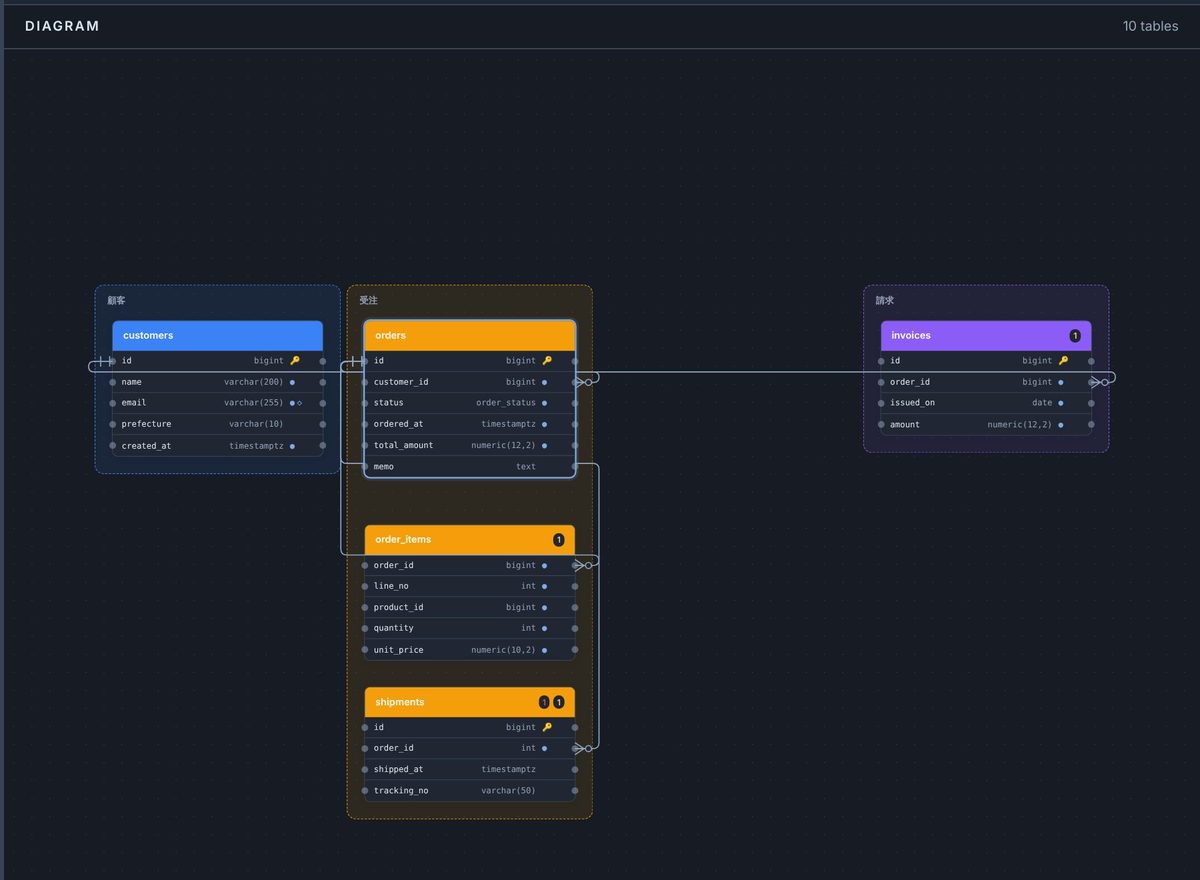The height and width of the screenshot is (880, 1200).
Task: Select the order_items table header
Action: 470,539
